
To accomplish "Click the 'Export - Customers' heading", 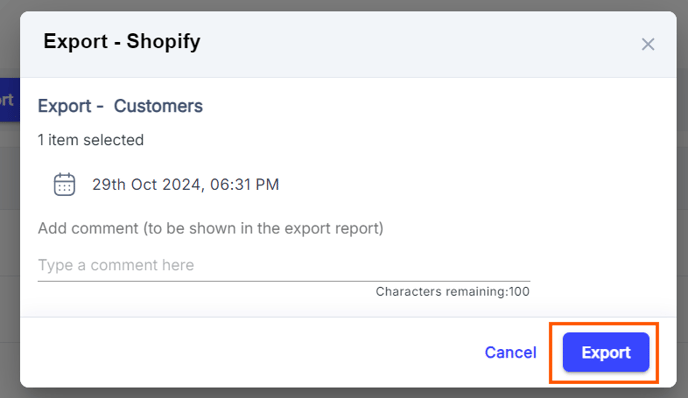I will 120,106.
